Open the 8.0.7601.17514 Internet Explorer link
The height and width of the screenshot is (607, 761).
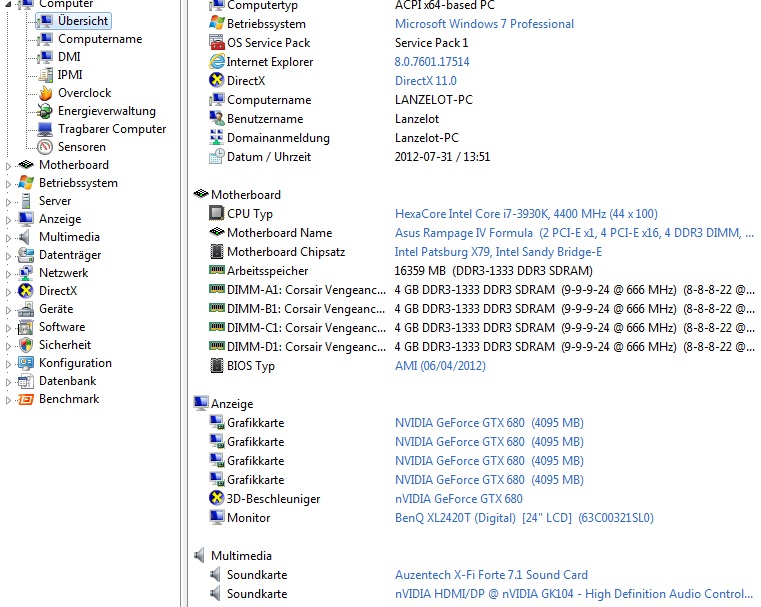tap(432, 62)
